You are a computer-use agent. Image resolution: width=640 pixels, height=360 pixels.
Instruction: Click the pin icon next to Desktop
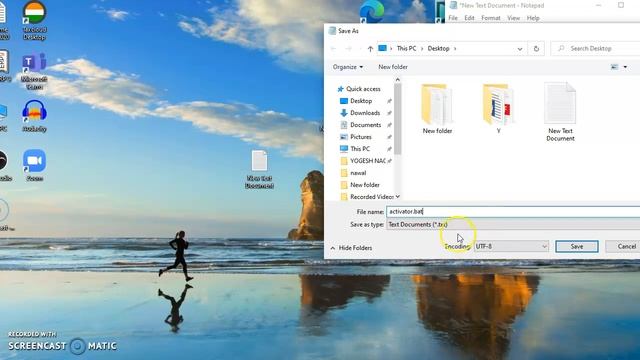(389, 101)
